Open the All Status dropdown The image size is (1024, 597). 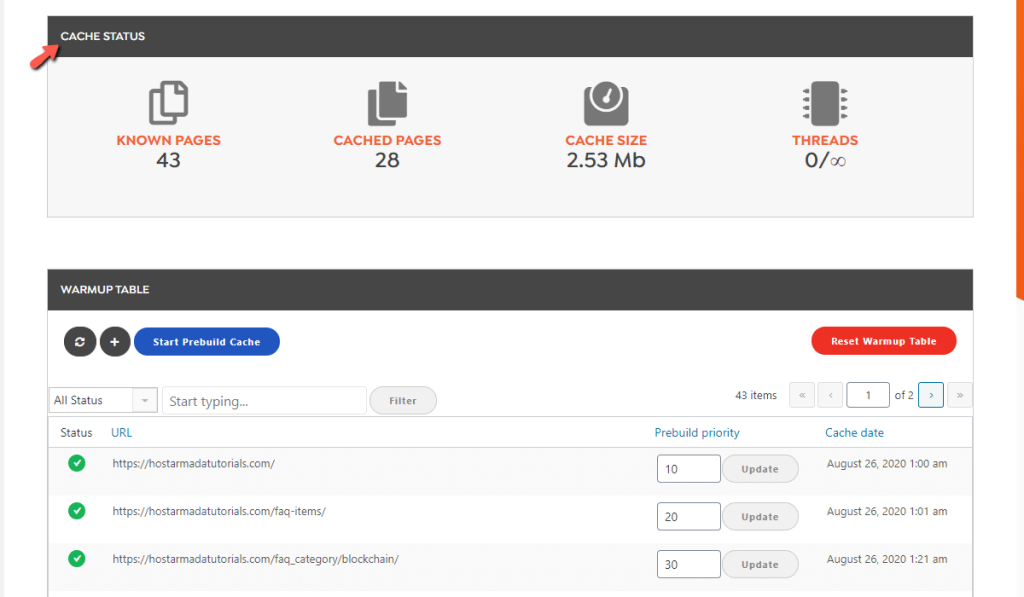click(103, 400)
